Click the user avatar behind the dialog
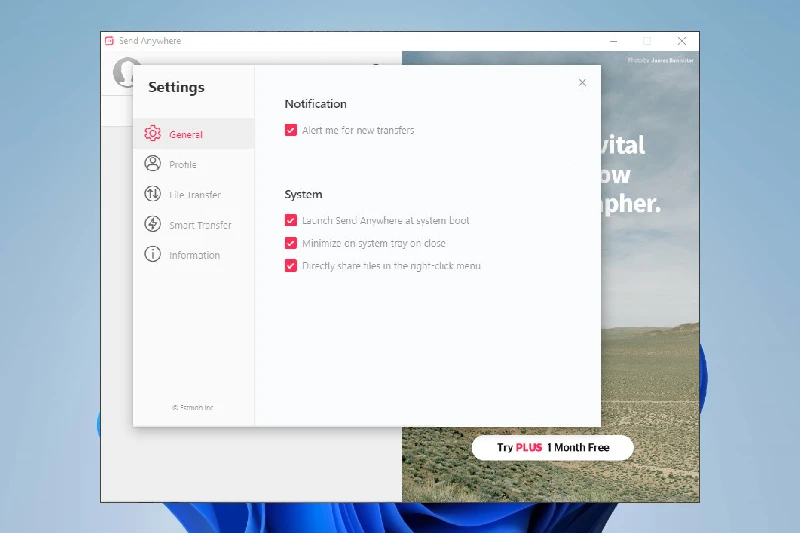 124,71
